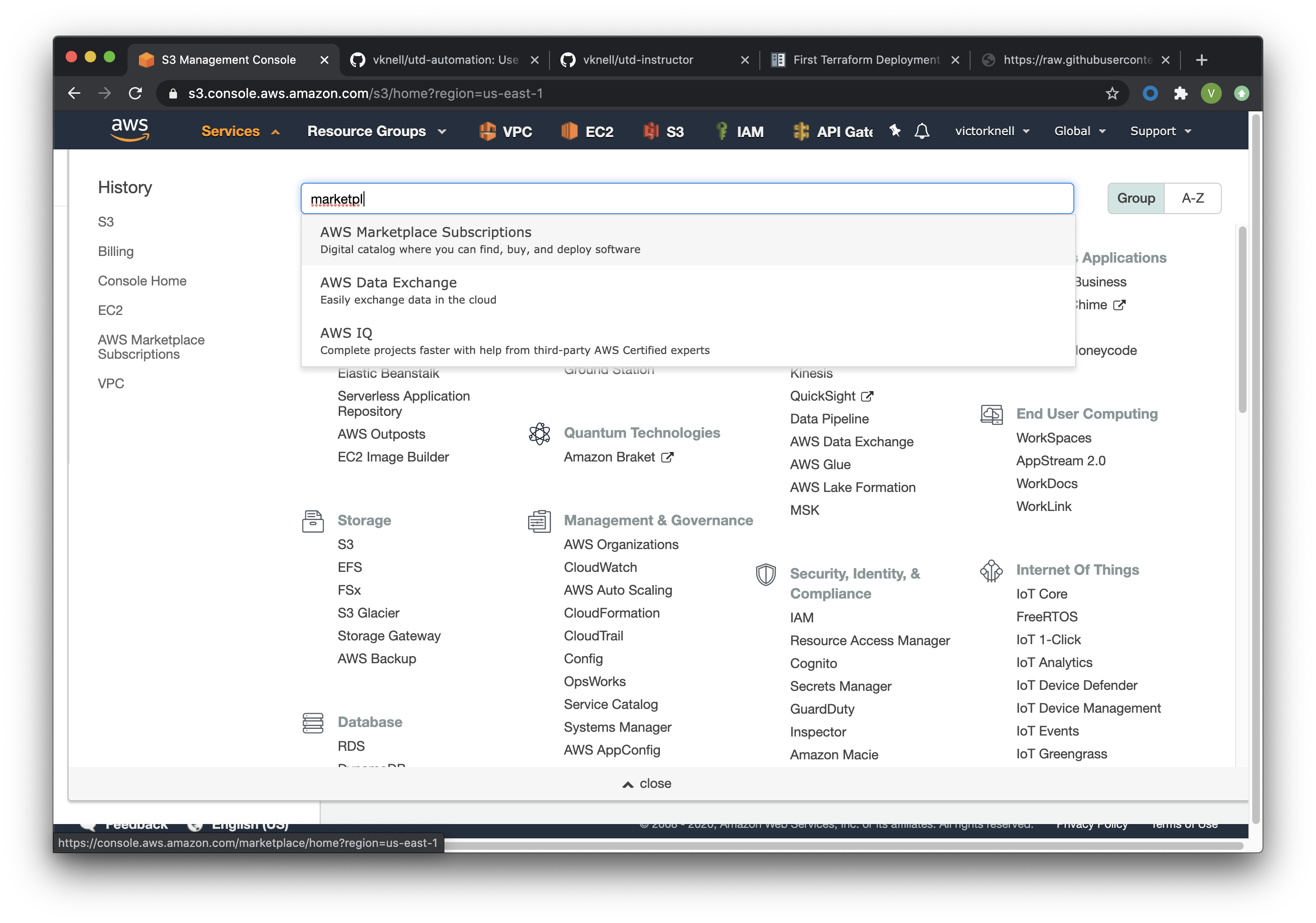This screenshot has height=923, width=1316.
Task: Close the services panel via close chevron
Action: pos(647,784)
